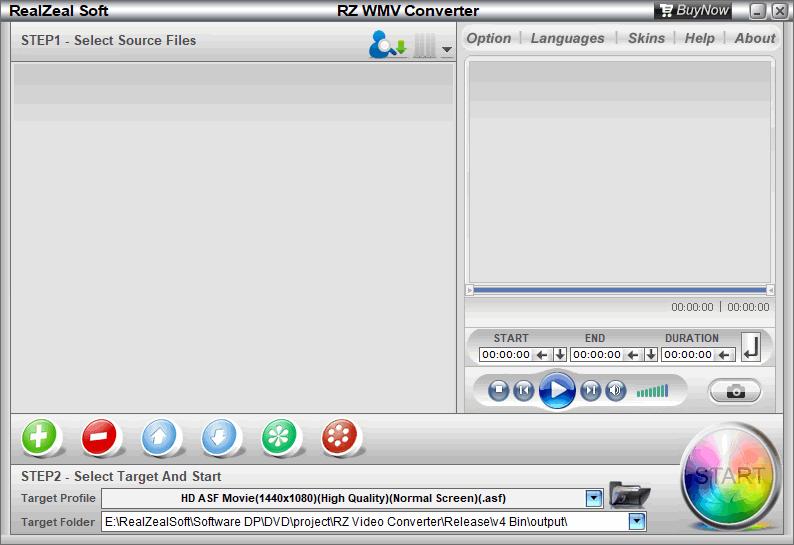Close the RZ WMV Converter window

779,11
